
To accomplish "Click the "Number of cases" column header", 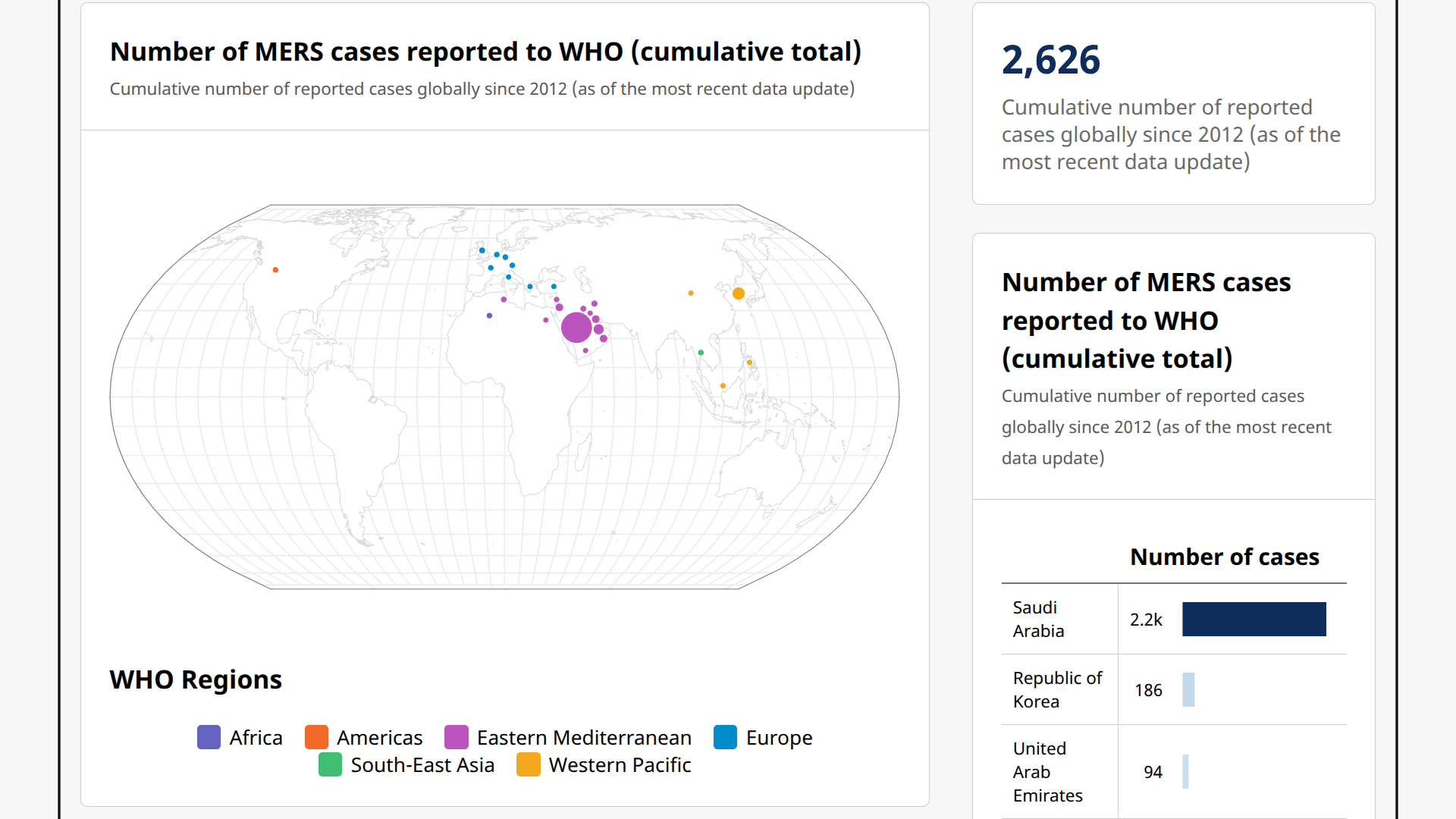I will [x=1224, y=557].
